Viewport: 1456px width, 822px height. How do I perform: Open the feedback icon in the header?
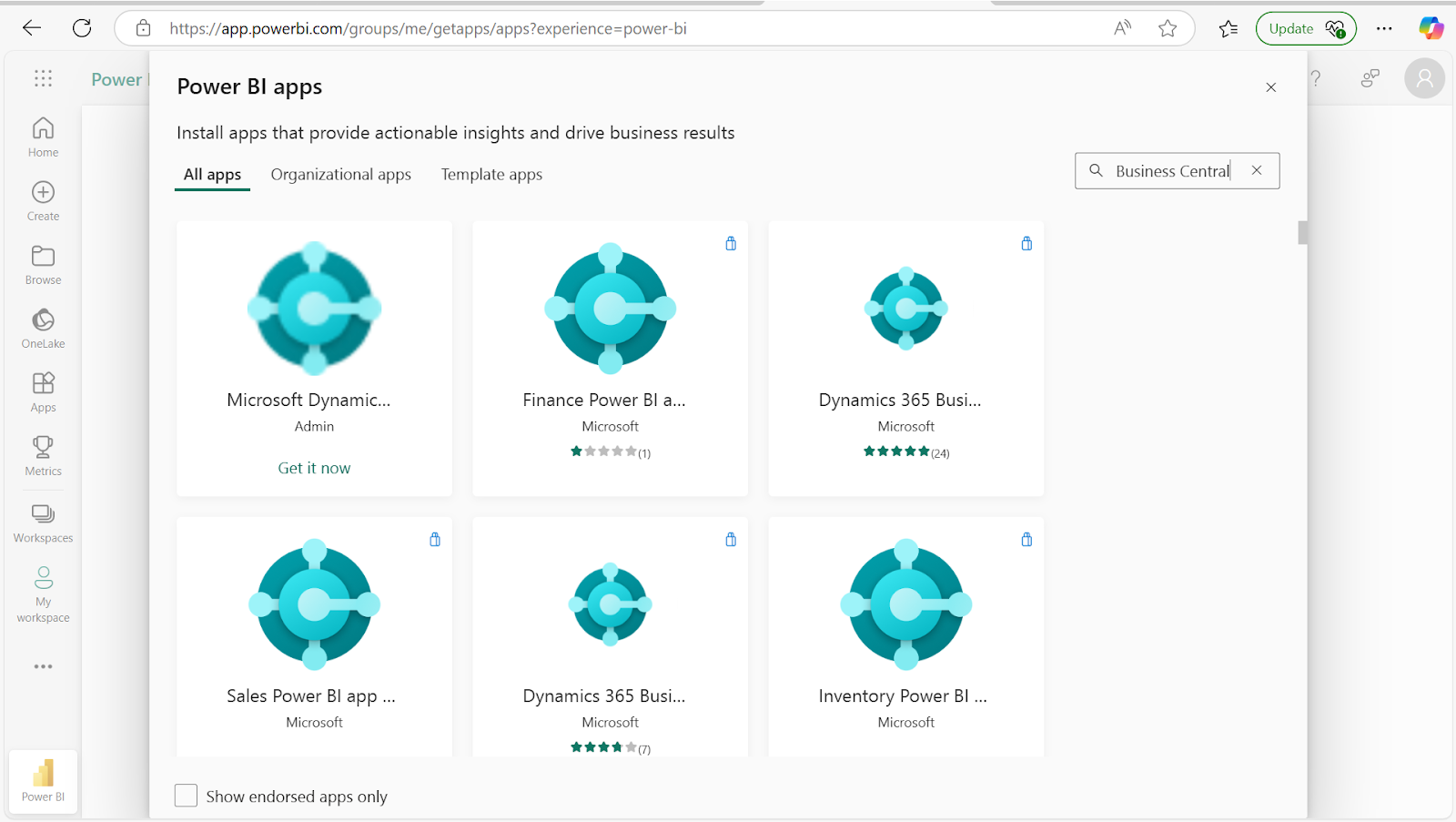click(x=1370, y=78)
